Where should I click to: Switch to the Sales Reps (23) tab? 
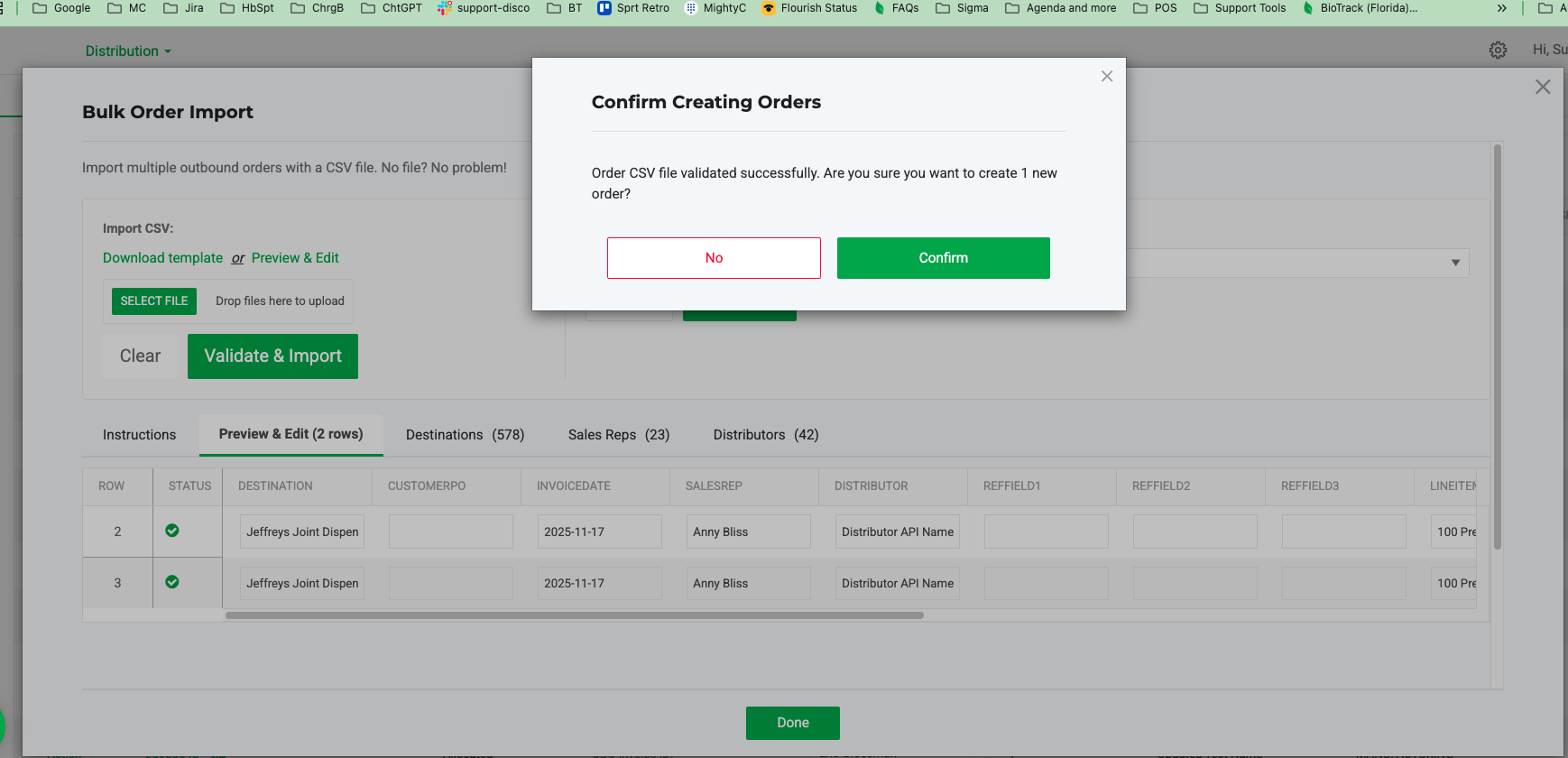click(x=619, y=435)
